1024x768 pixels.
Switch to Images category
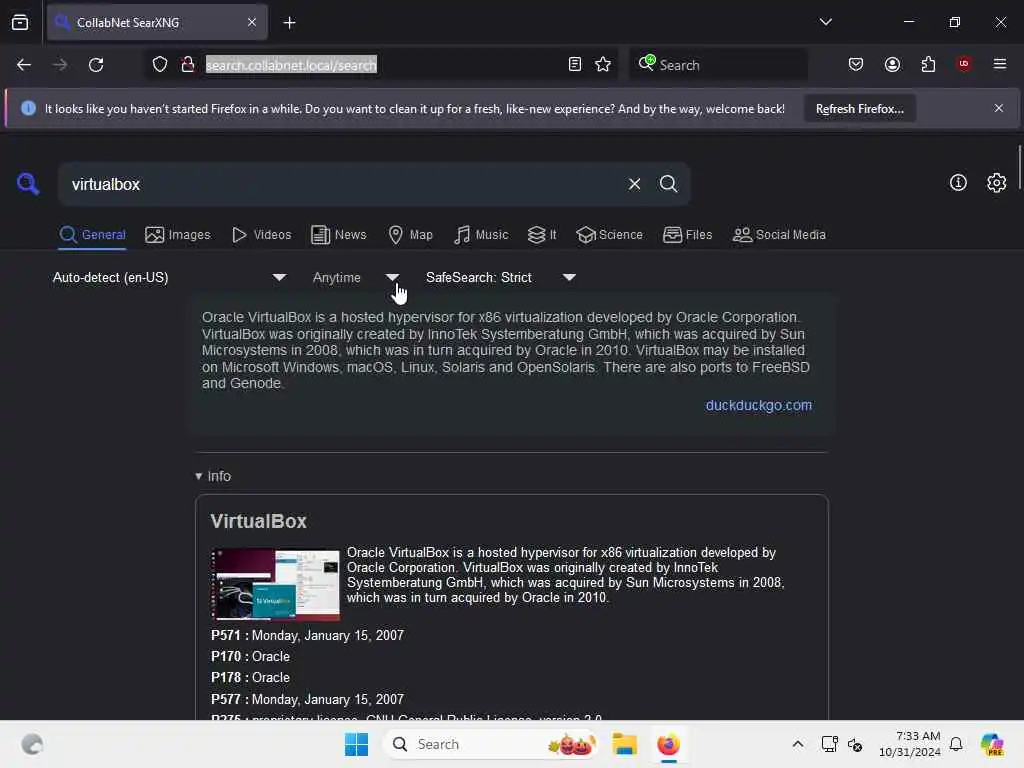pyautogui.click(x=178, y=234)
